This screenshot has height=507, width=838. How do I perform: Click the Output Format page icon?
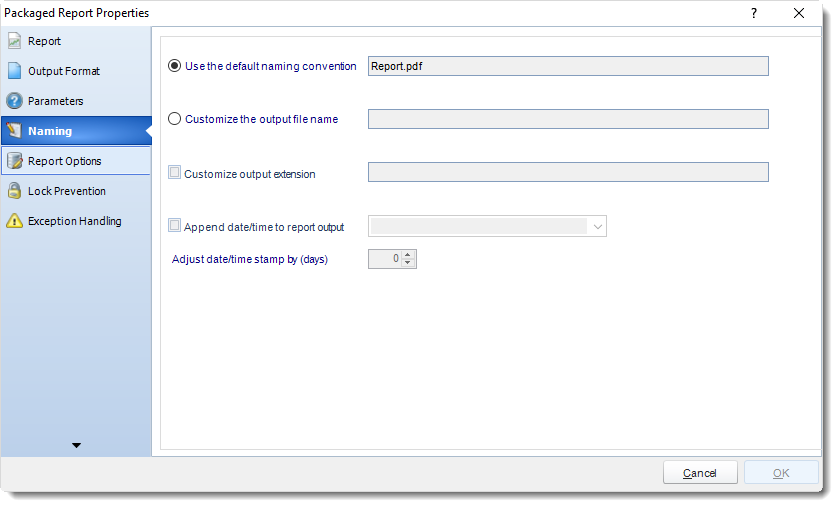14,71
